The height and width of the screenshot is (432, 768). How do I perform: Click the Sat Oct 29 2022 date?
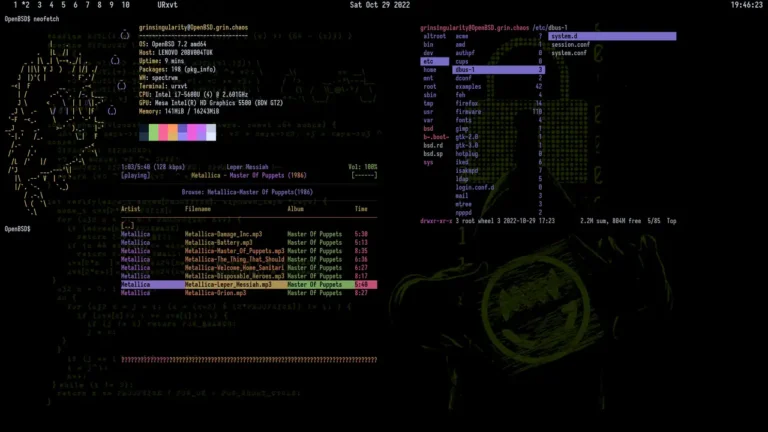coord(380,5)
